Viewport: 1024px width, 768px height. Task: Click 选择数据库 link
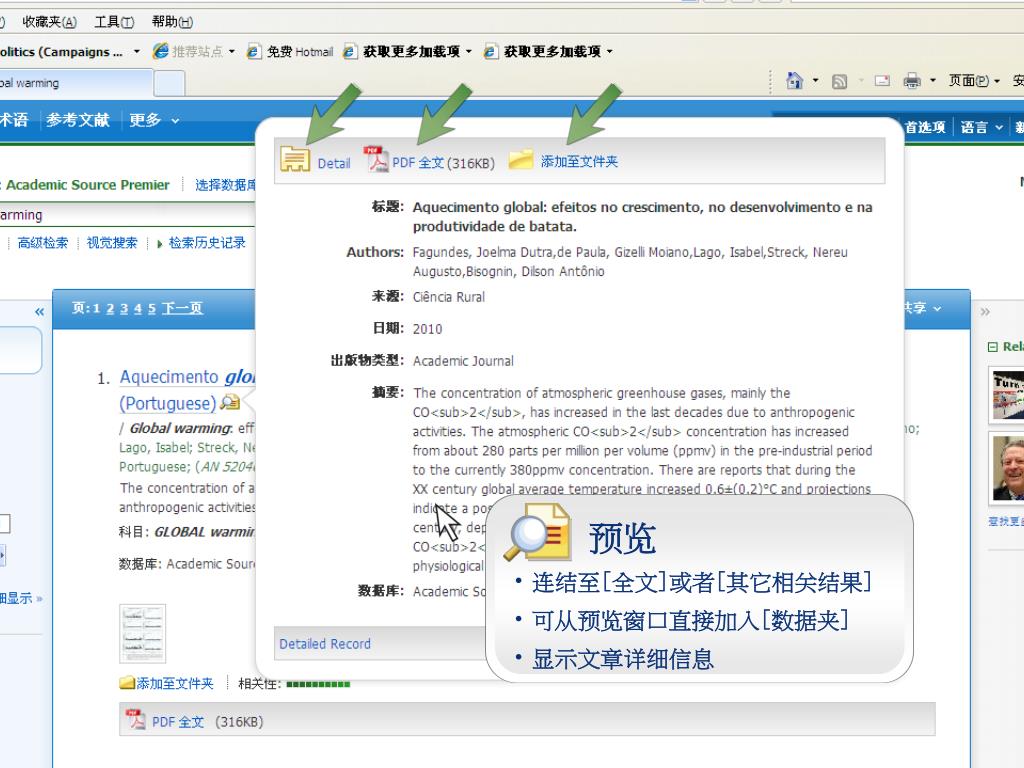pos(225,185)
